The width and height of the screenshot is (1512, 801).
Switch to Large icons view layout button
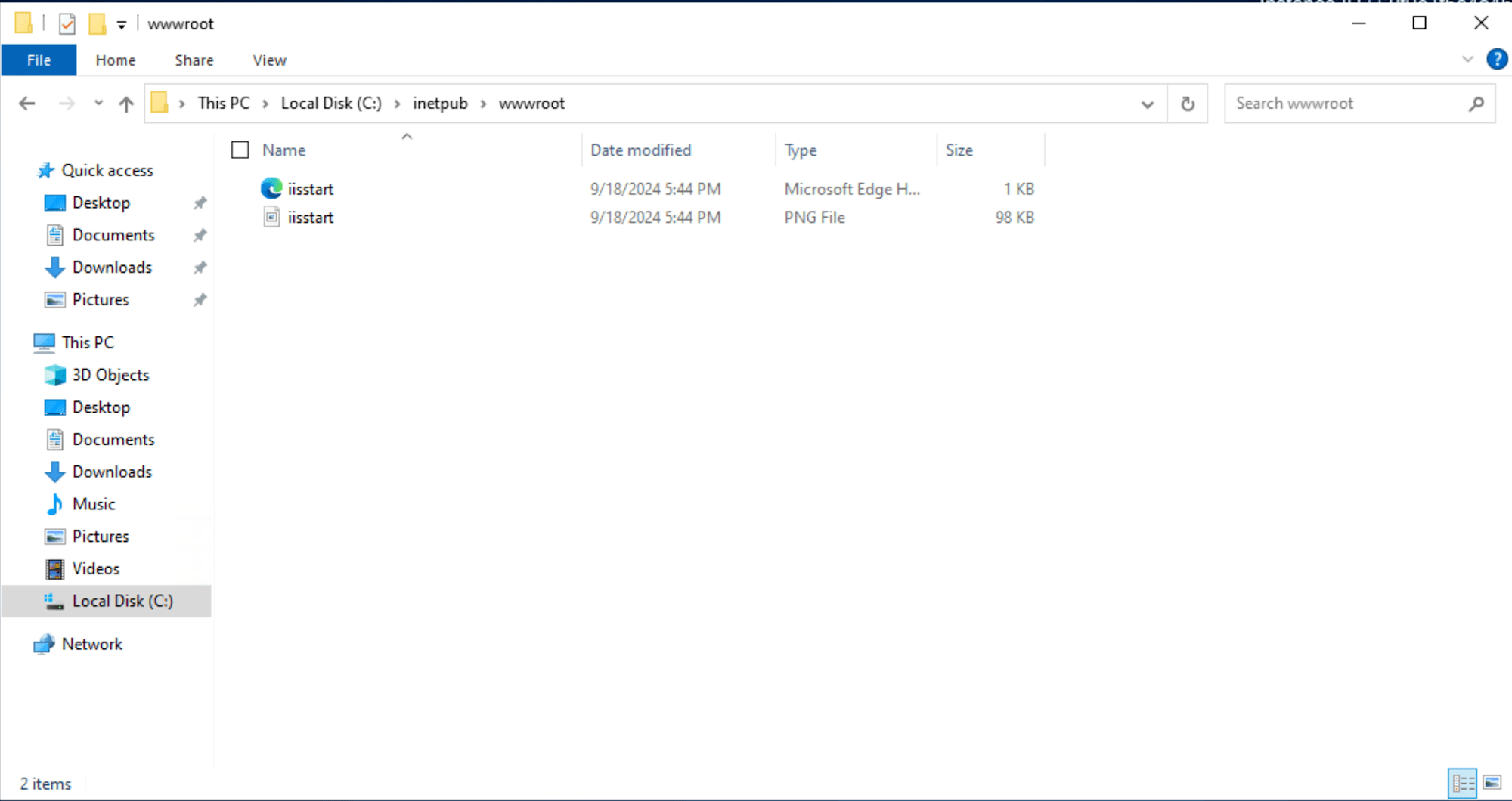1492,783
